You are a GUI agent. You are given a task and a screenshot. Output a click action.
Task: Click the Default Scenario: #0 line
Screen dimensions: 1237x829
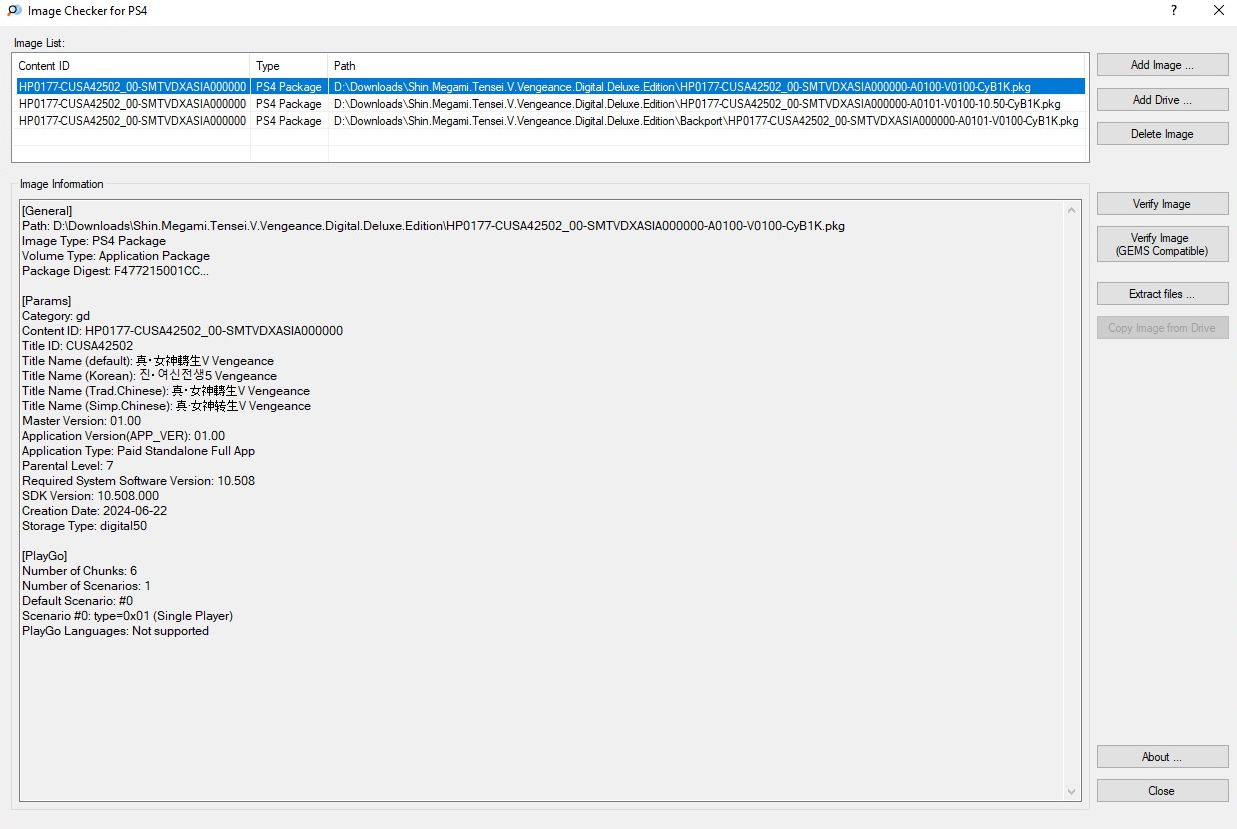coord(77,601)
